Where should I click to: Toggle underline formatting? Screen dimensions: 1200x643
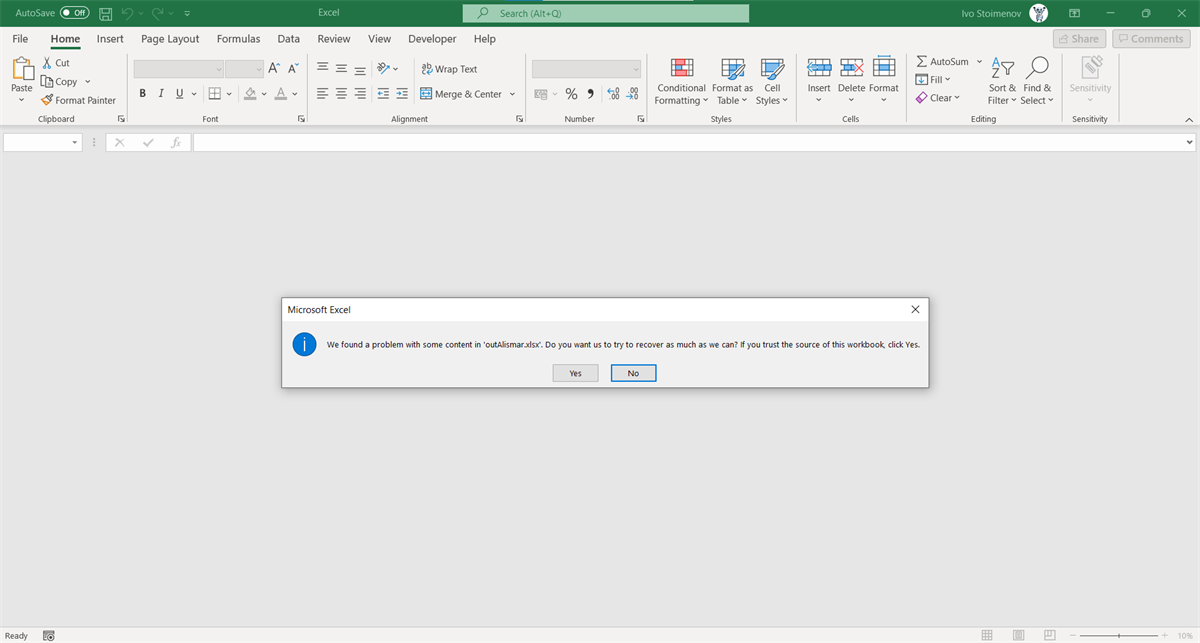178,93
